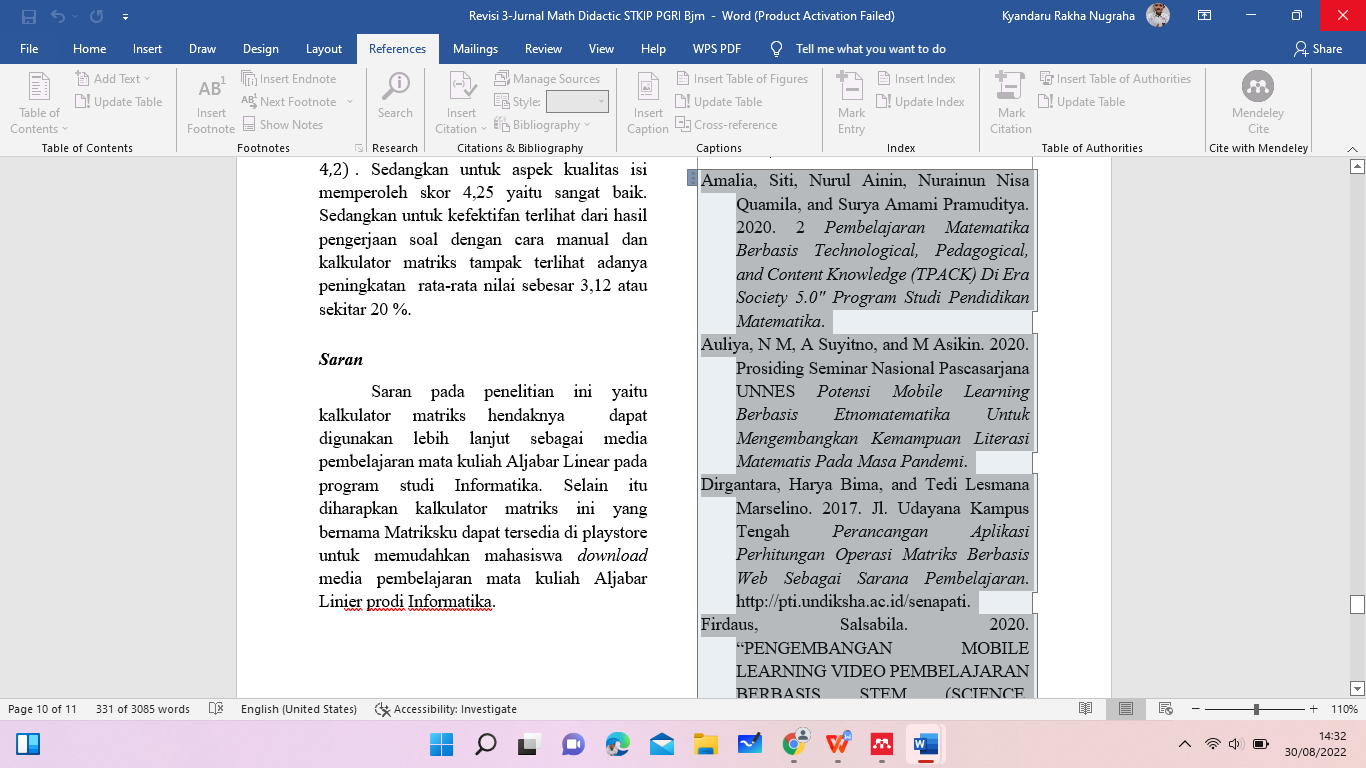Image resolution: width=1366 pixels, height=768 pixels.
Task: Click Cross-reference
Action: [726, 125]
